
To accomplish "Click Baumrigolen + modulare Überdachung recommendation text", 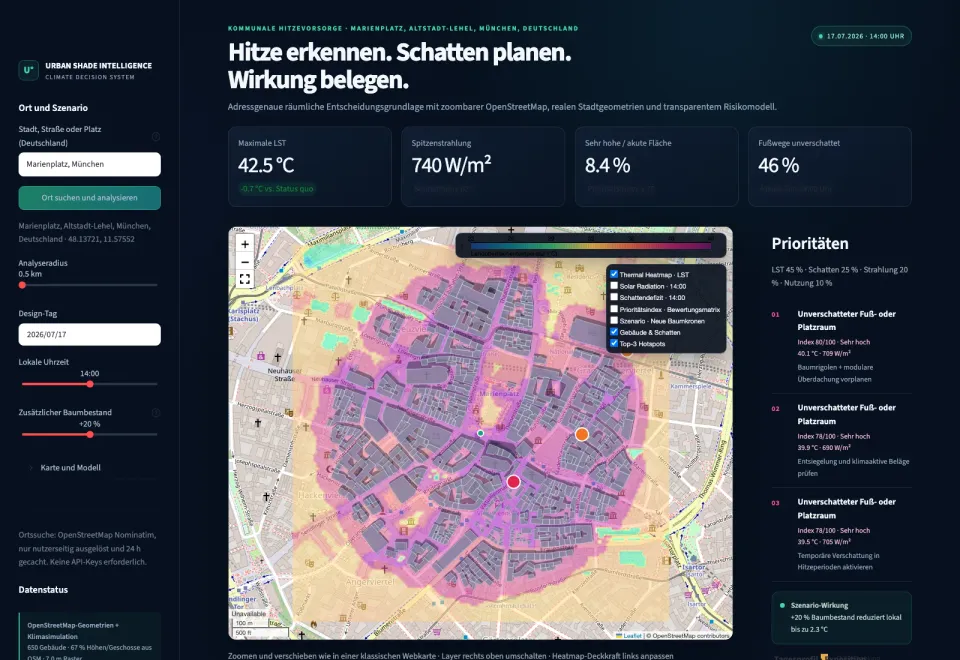I will (835, 373).
